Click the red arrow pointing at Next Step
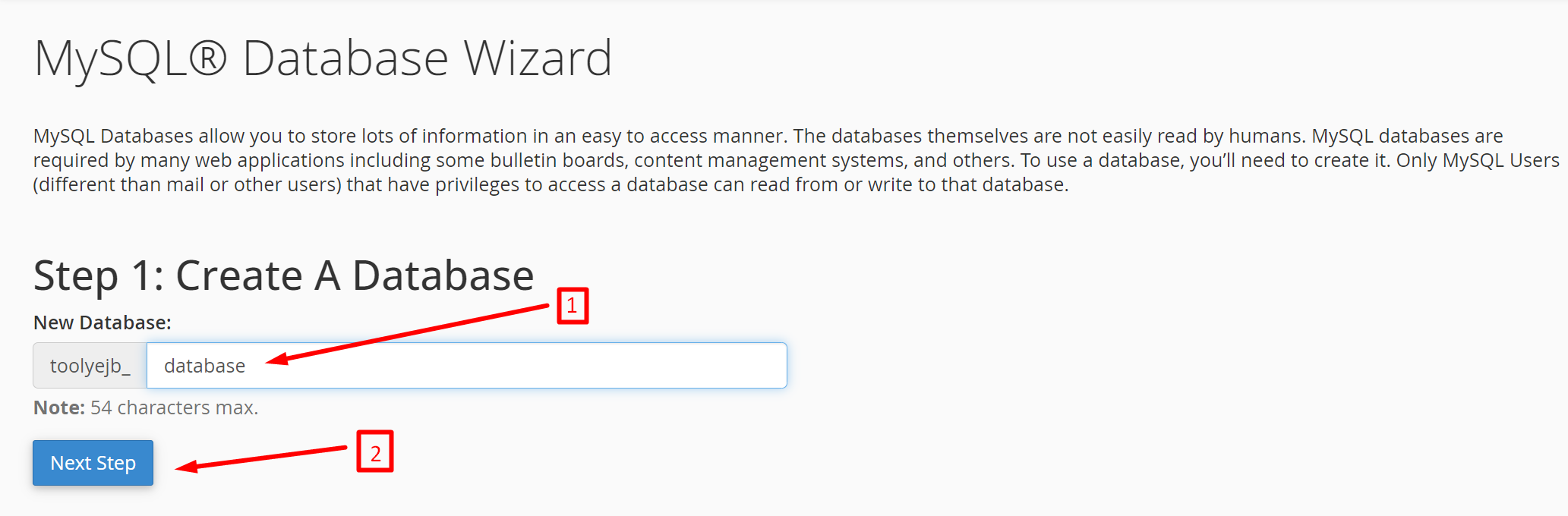Viewport: 1568px width, 516px height. (x=260, y=459)
